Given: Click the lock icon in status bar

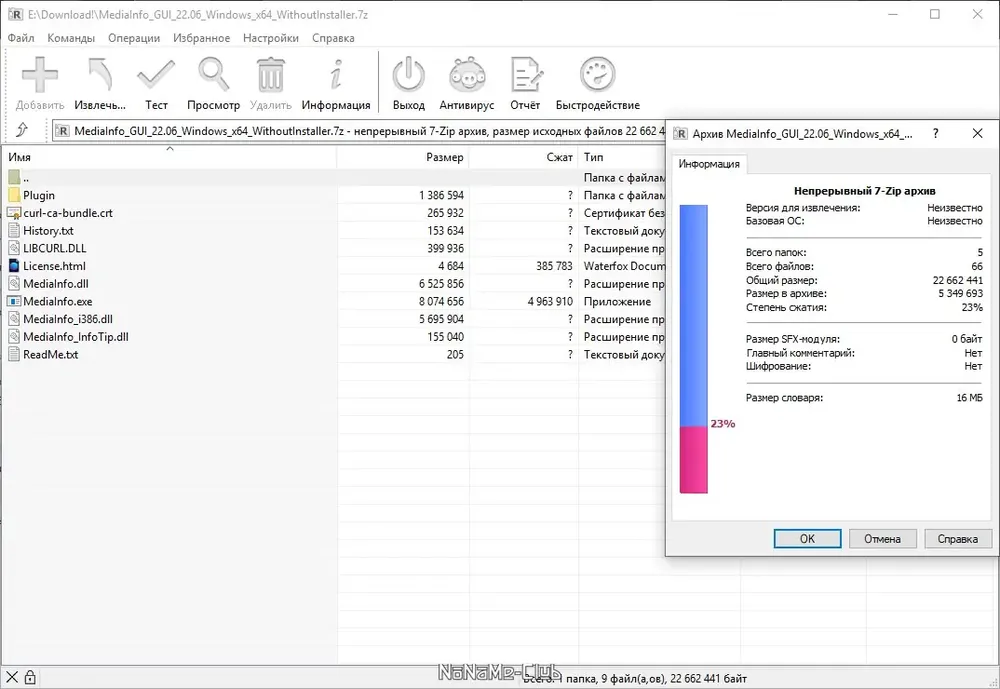Looking at the screenshot, I should coord(30,678).
